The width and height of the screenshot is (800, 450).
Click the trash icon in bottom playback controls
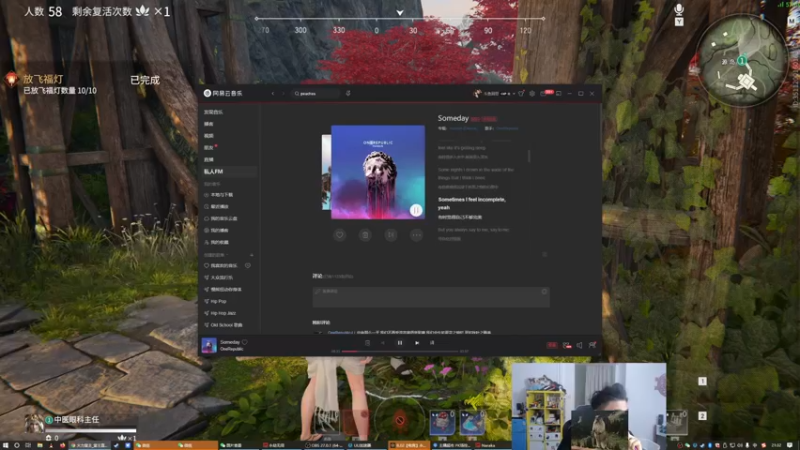(x=367, y=343)
